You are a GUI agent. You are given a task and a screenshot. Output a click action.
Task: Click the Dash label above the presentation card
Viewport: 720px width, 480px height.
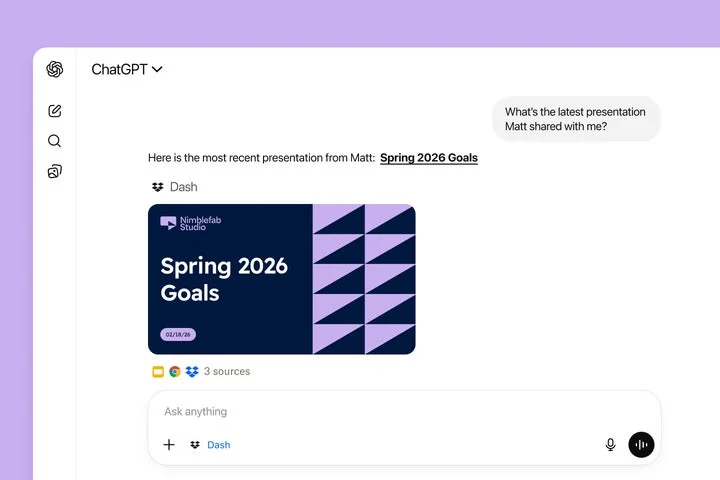(x=184, y=187)
